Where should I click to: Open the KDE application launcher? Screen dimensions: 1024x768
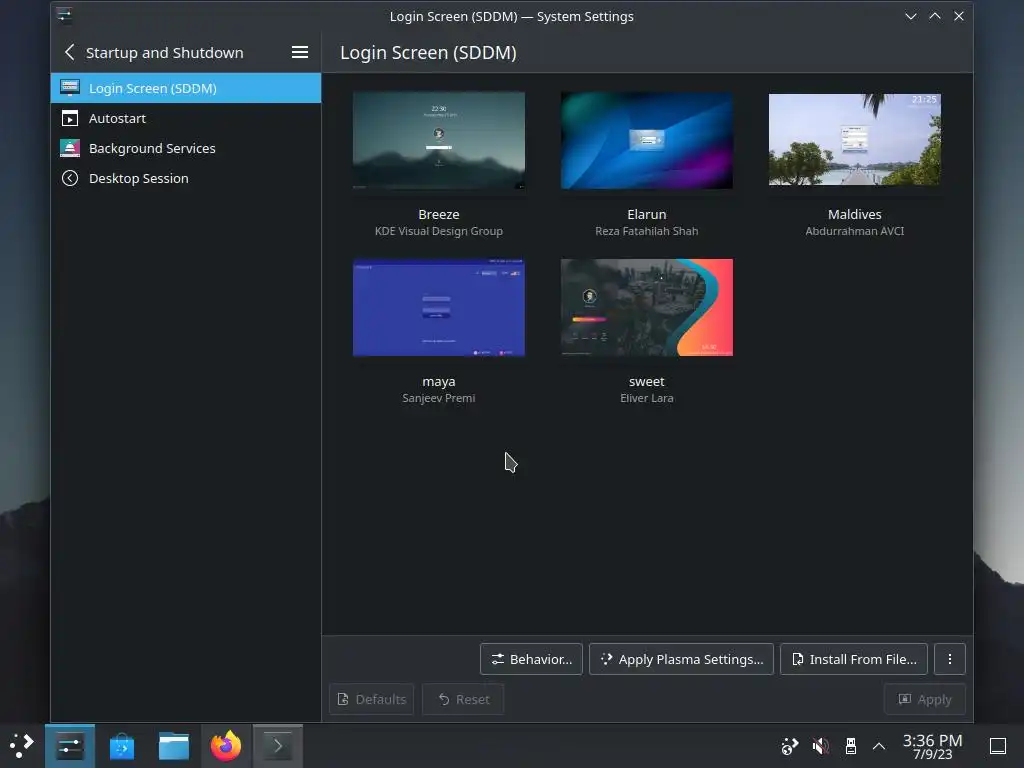tap(22, 746)
